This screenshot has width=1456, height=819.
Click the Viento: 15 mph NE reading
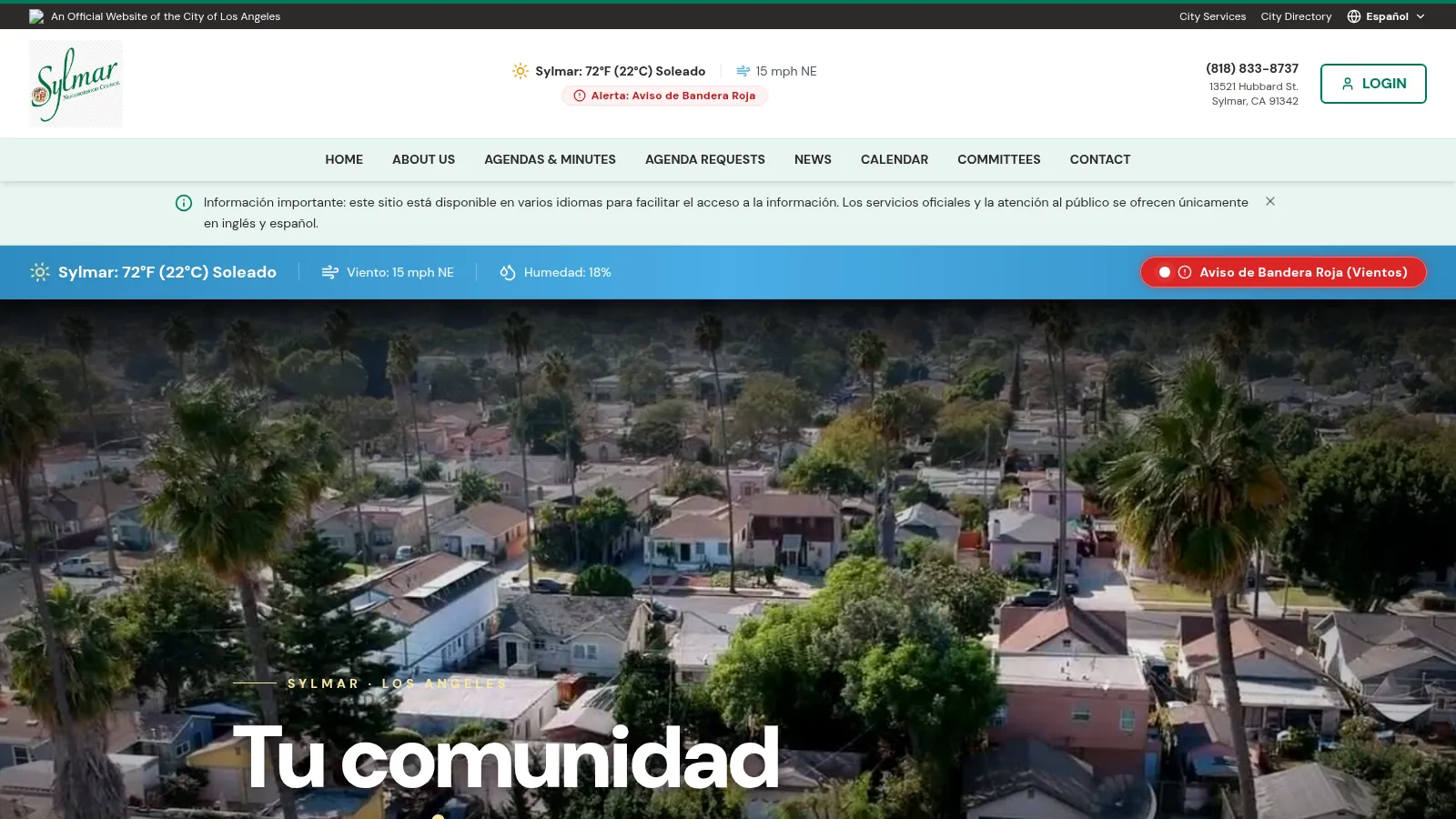[x=399, y=272]
